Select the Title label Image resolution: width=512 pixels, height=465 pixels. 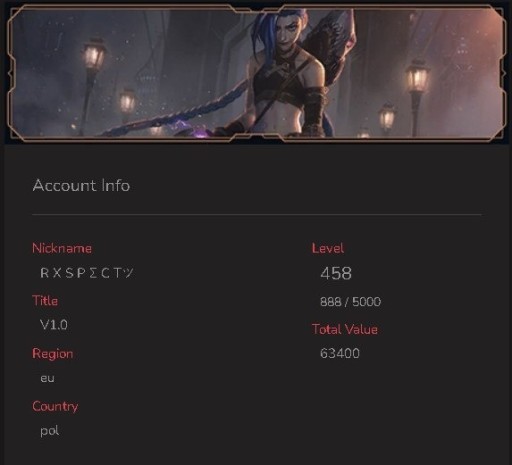coord(45,301)
